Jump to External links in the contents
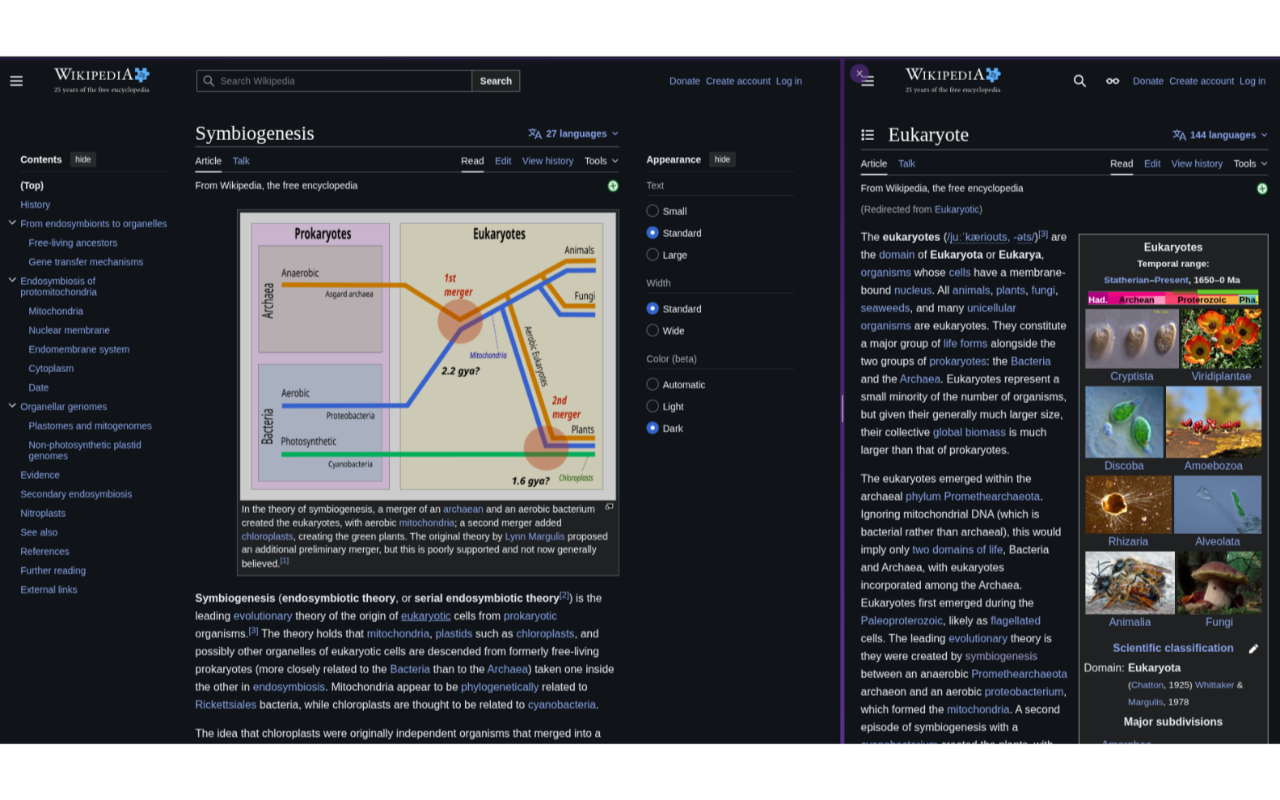Screen dimensions: 1280x800 point(49,590)
